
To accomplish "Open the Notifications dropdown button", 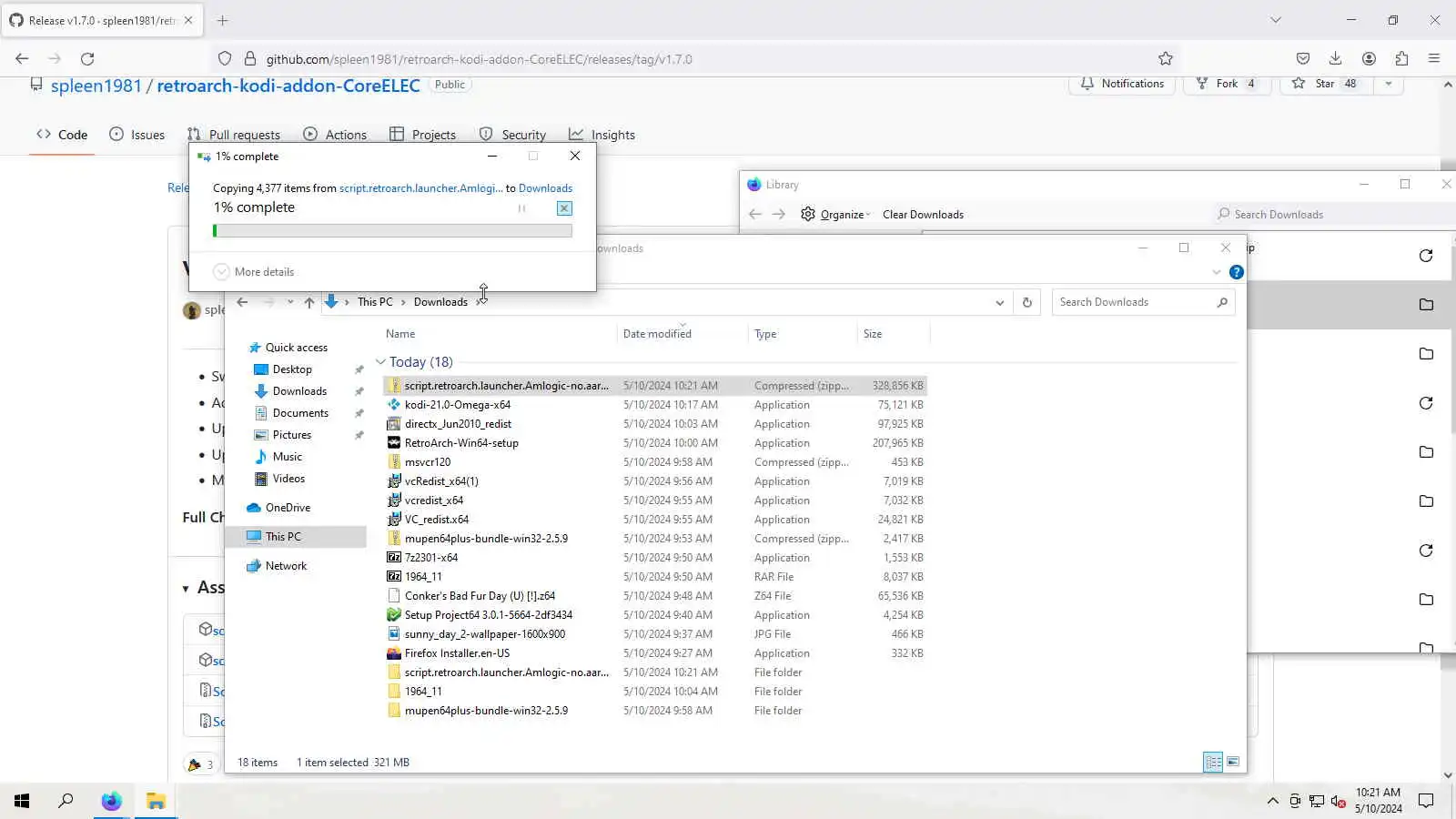I will click(1122, 84).
